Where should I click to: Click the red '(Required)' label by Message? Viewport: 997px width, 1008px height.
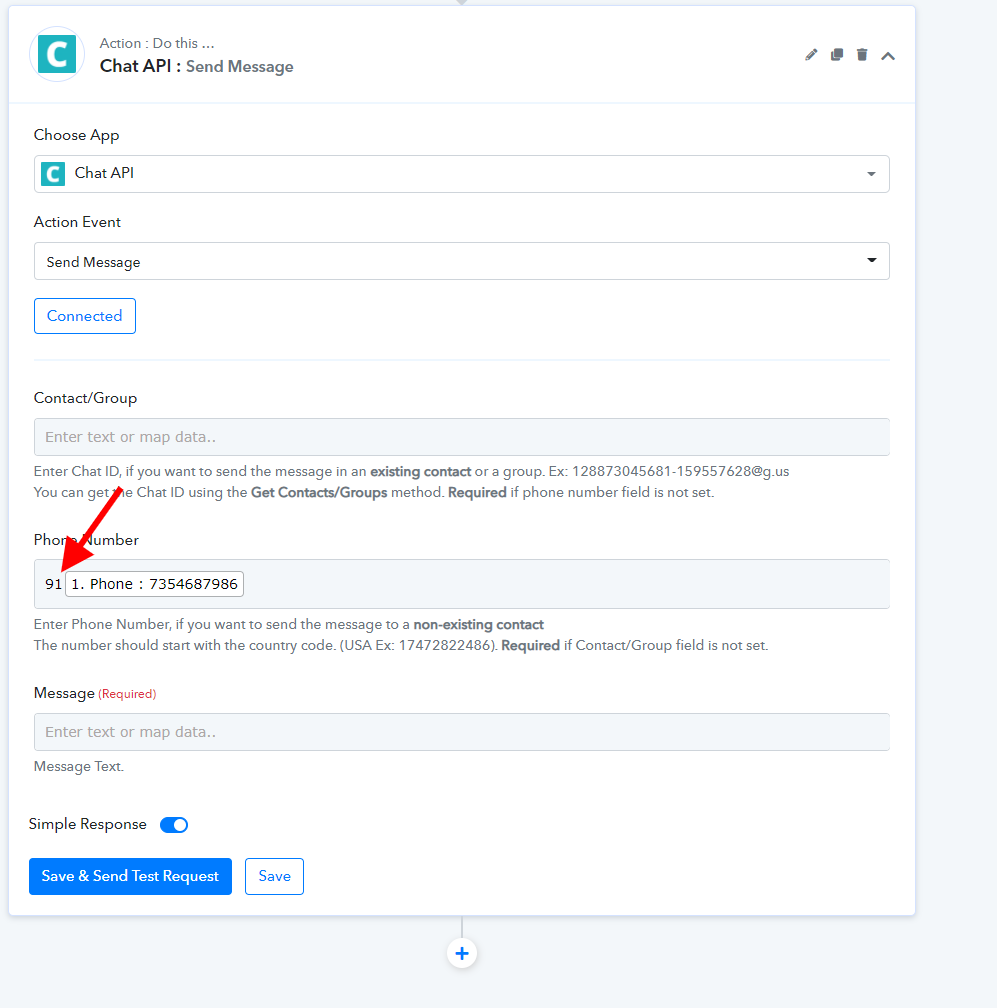click(x=127, y=694)
